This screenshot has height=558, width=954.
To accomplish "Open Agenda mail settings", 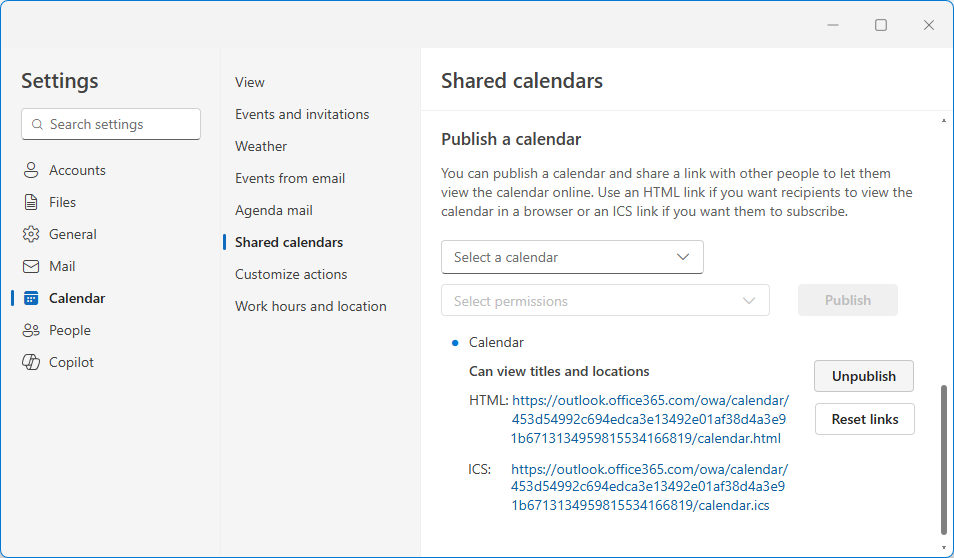I will [x=274, y=211].
